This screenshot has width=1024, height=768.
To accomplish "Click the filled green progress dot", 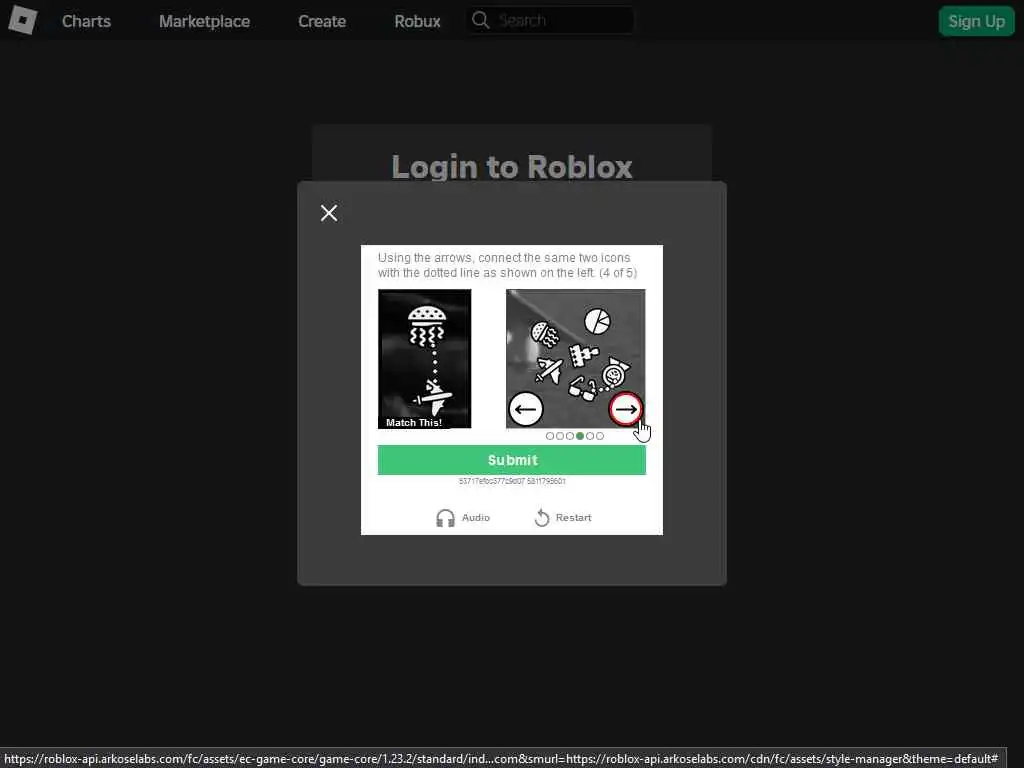I will (x=580, y=436).
